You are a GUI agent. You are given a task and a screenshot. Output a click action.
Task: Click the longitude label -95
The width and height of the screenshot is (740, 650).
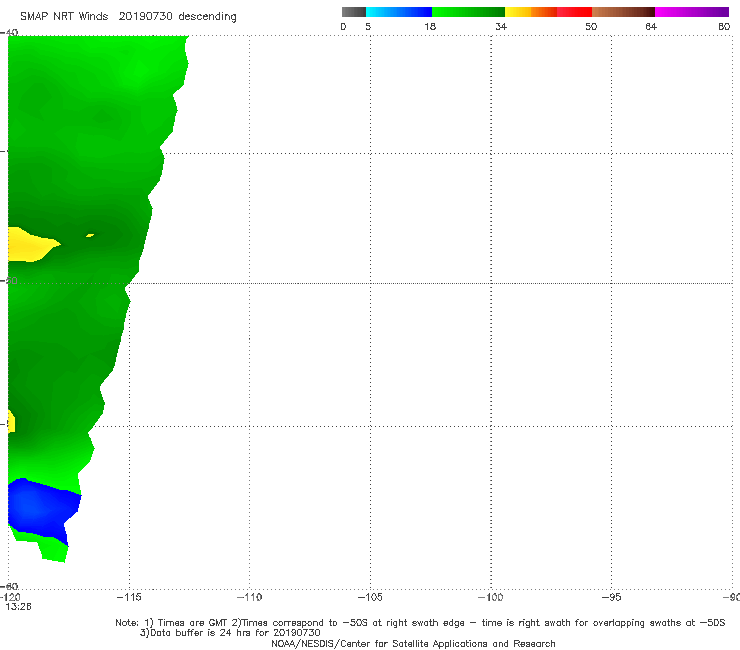pyautogui.click(x=612, y=597)
